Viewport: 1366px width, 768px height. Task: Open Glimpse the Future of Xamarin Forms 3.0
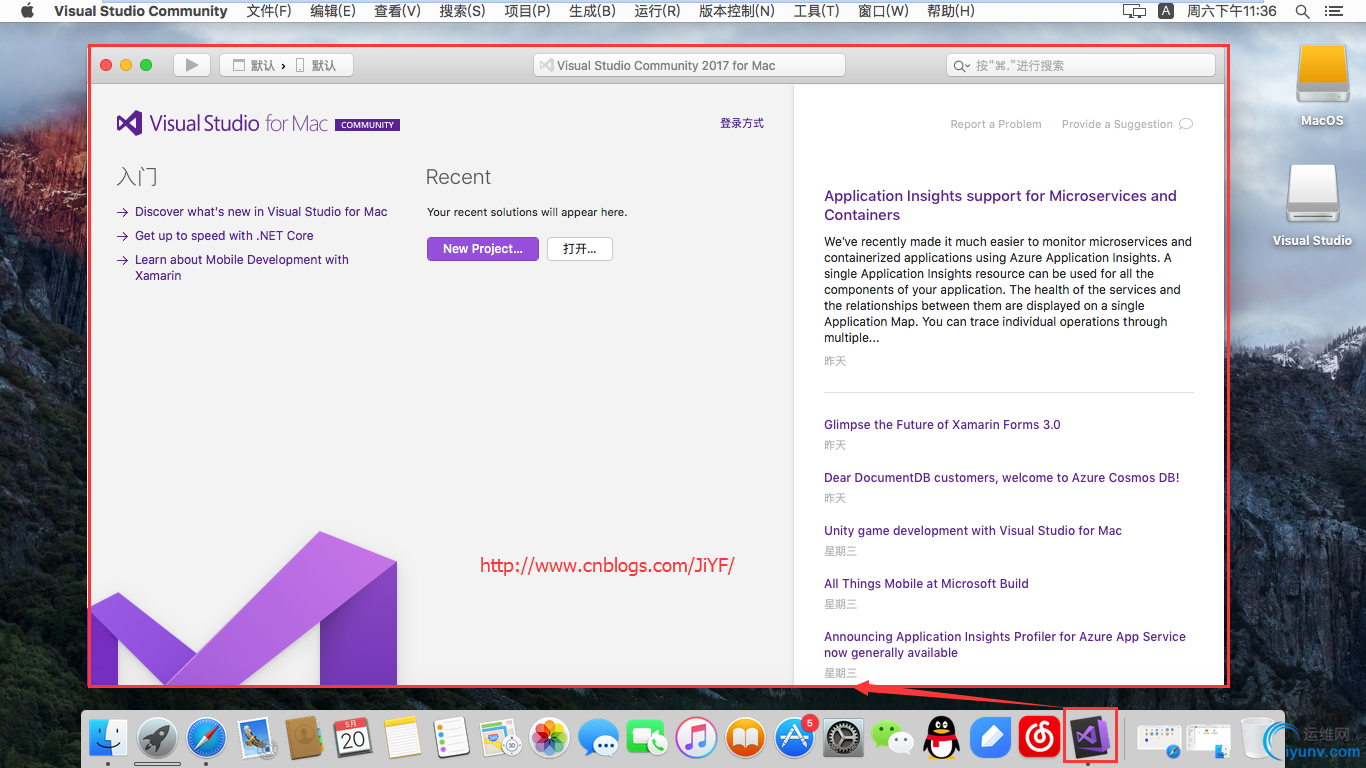pos(942,425)
